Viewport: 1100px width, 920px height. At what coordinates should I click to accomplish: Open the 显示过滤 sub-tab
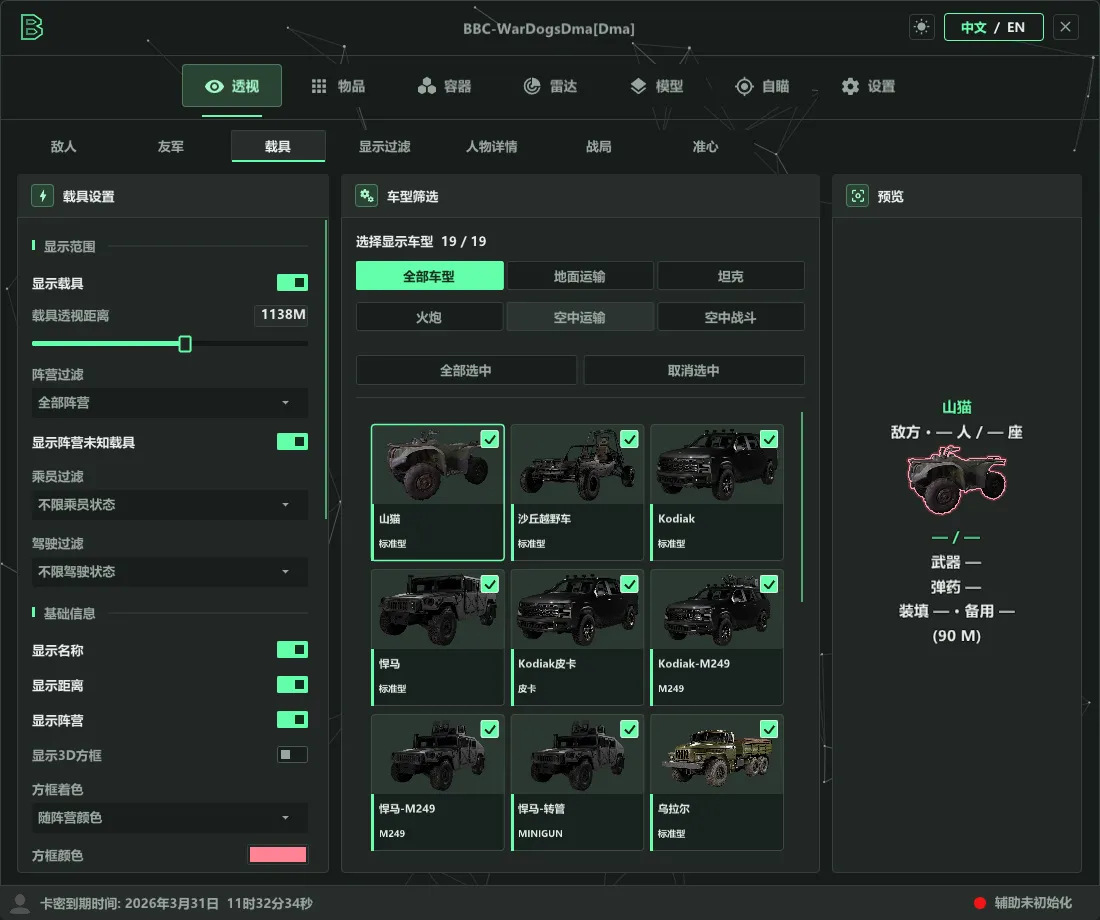384,147
